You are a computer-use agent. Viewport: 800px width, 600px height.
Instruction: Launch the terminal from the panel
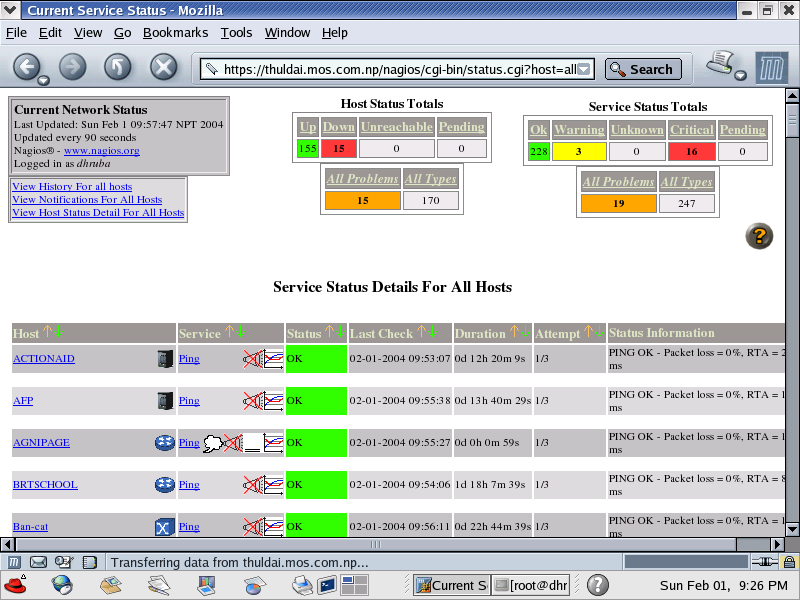tap(327, 585)
